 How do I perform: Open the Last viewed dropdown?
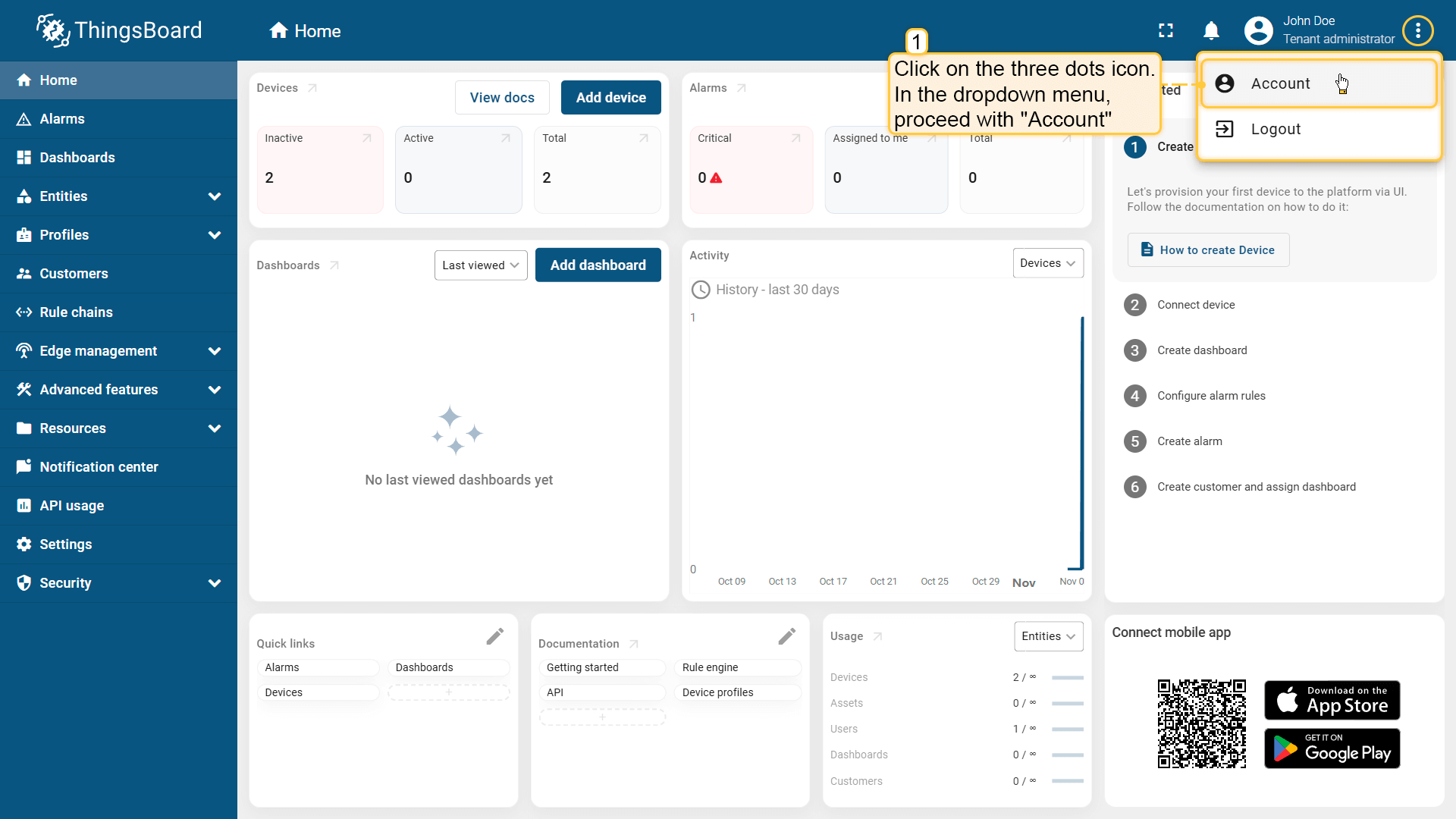481,265
